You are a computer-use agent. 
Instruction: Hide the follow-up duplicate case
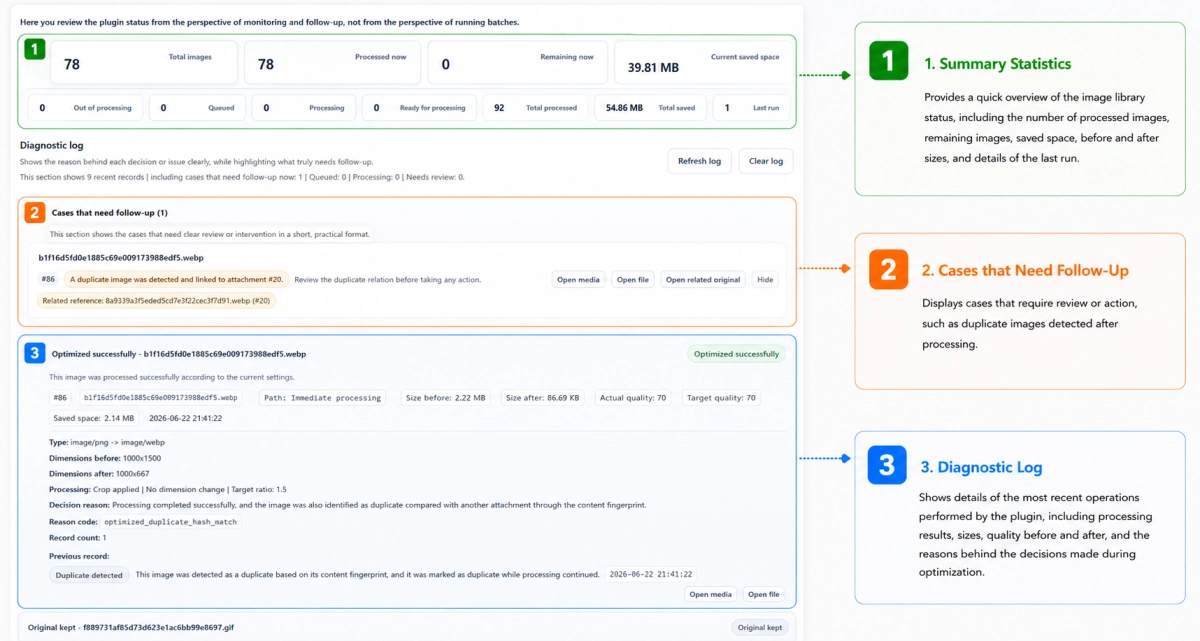pos(765,280)
